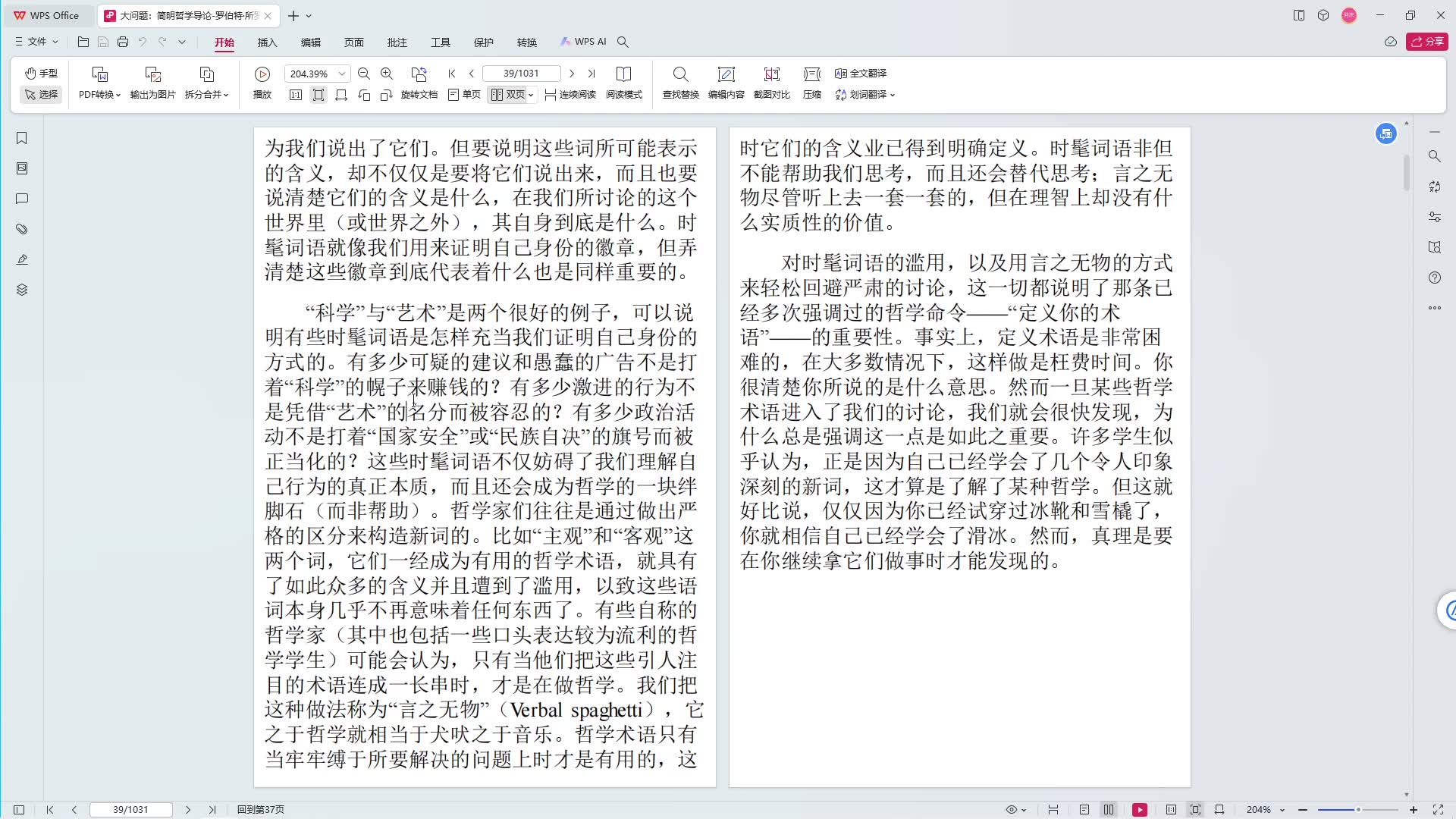Open bookmarks panel in left sidebar
The height and width of the screenshot is (819, 1456).
(22, 138)
